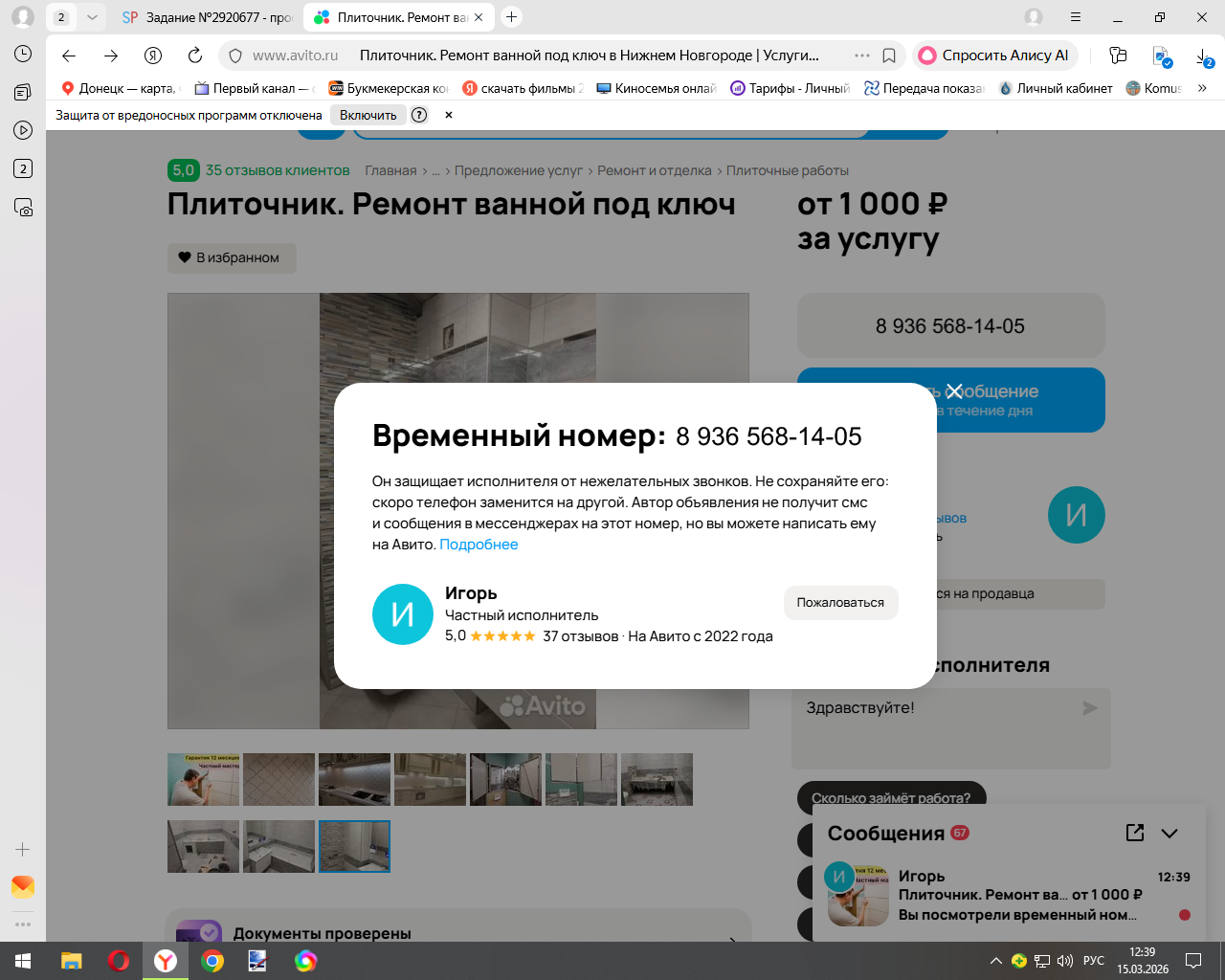Open Opera from the taskbar
This screenshot has width=1225, height=980.
119,961
